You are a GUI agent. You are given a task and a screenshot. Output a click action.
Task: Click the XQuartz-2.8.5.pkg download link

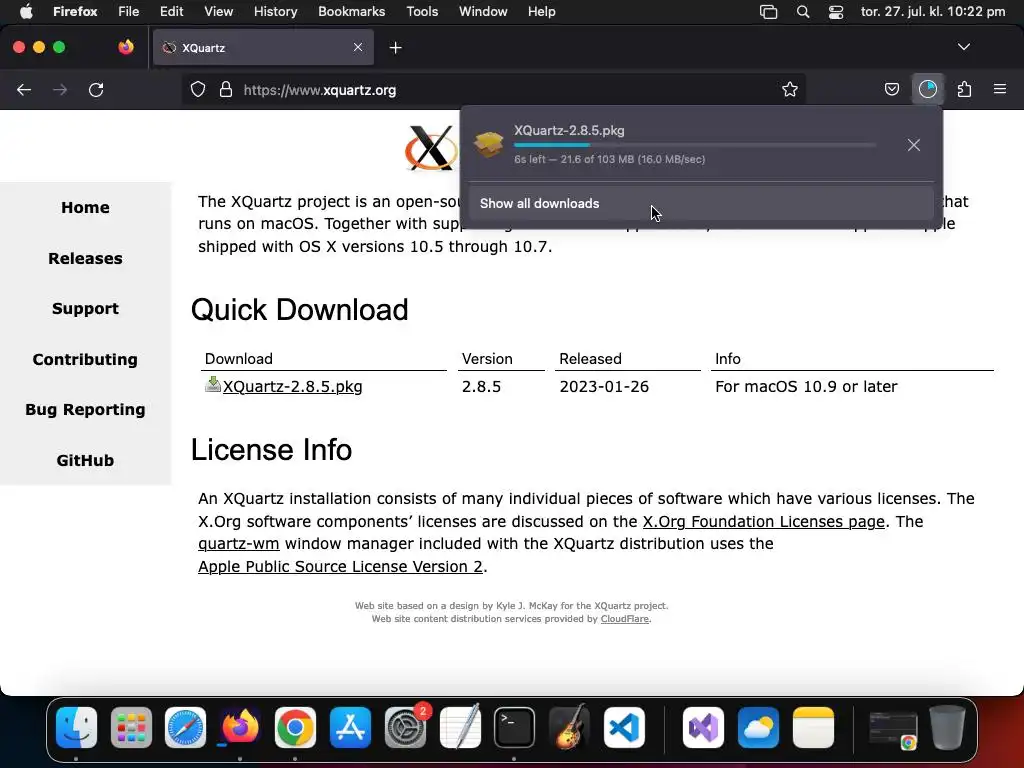(293, 387)
